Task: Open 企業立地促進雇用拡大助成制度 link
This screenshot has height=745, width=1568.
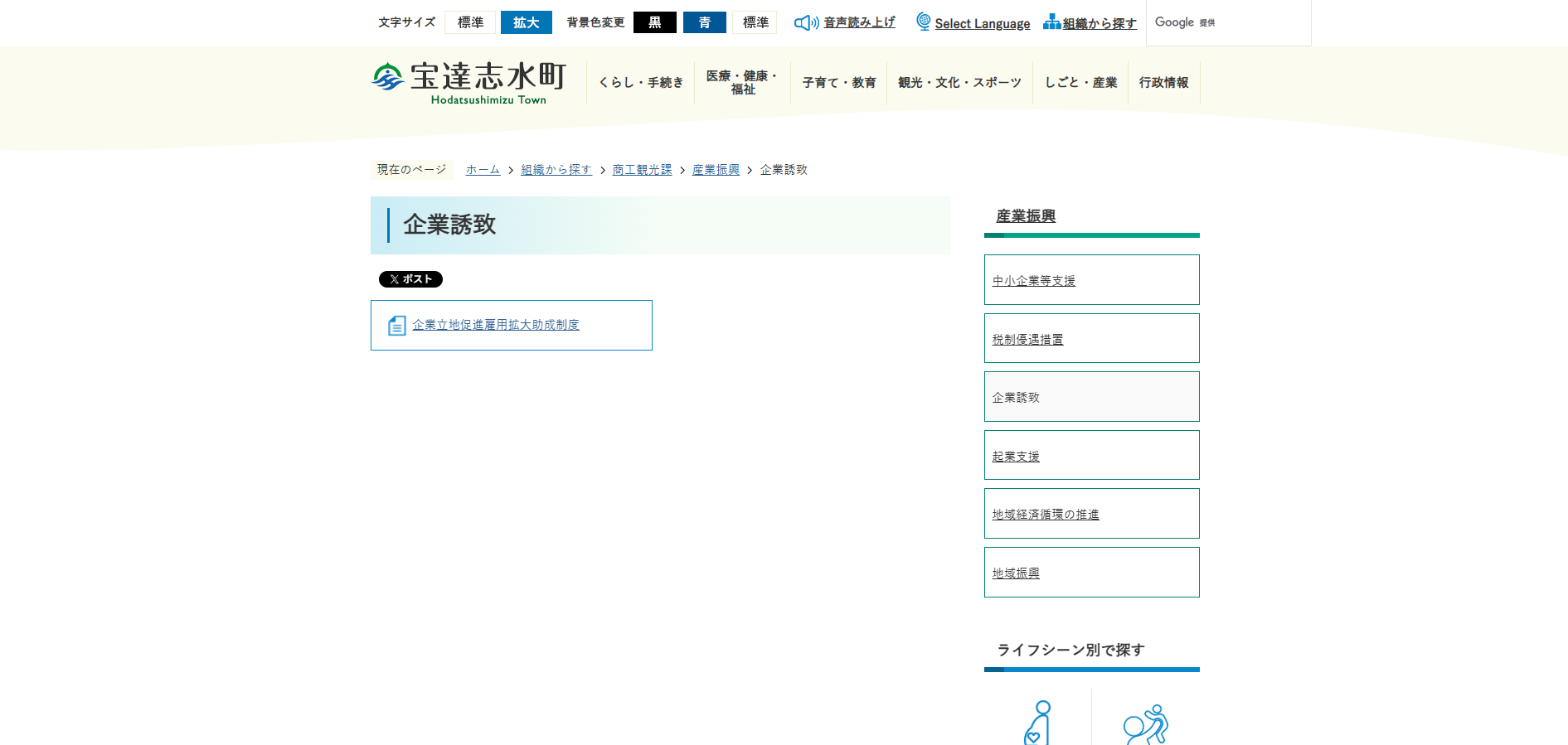Action: coord(496,325)
